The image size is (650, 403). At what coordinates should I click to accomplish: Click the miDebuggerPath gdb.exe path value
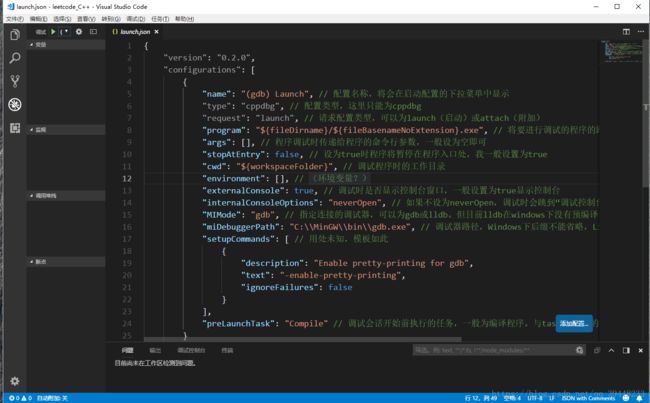350,227
